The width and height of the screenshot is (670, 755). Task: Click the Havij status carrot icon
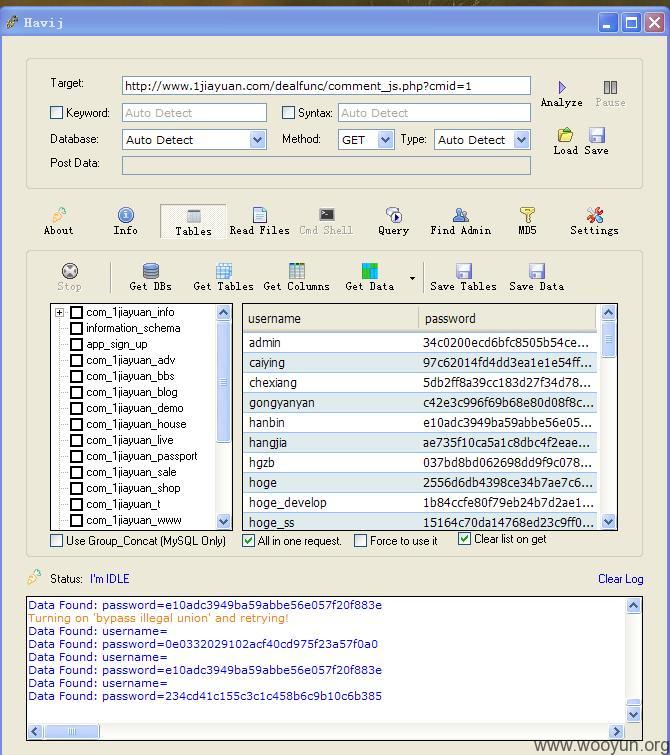pyautogui.click(x=34, y=577)
